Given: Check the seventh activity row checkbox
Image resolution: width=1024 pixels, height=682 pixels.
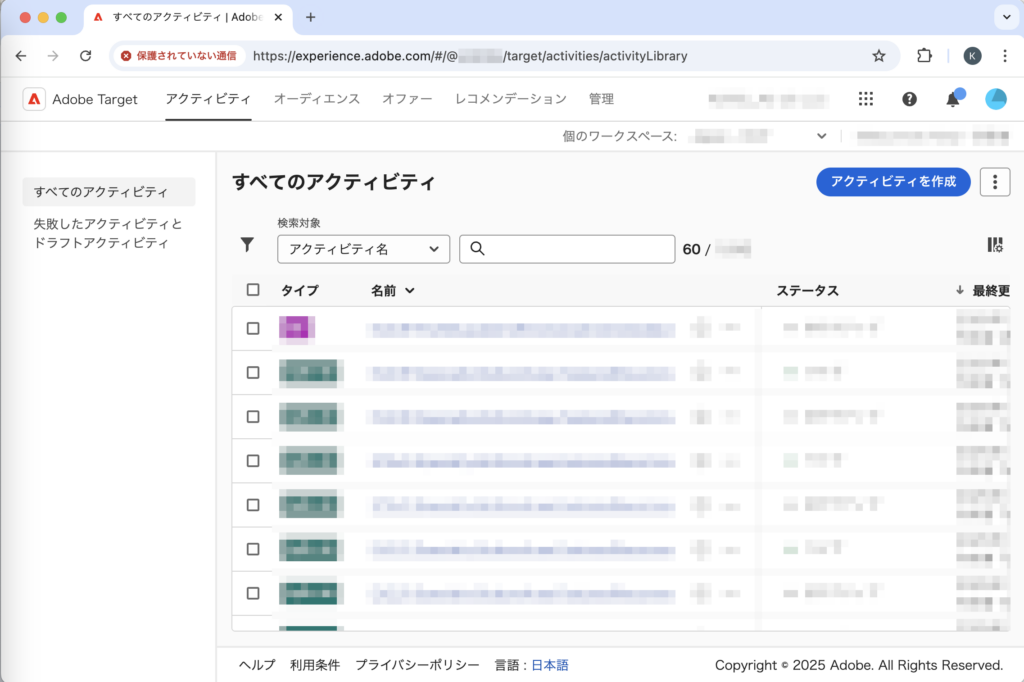Looking at the screenshot, I should tap(253, 593).
